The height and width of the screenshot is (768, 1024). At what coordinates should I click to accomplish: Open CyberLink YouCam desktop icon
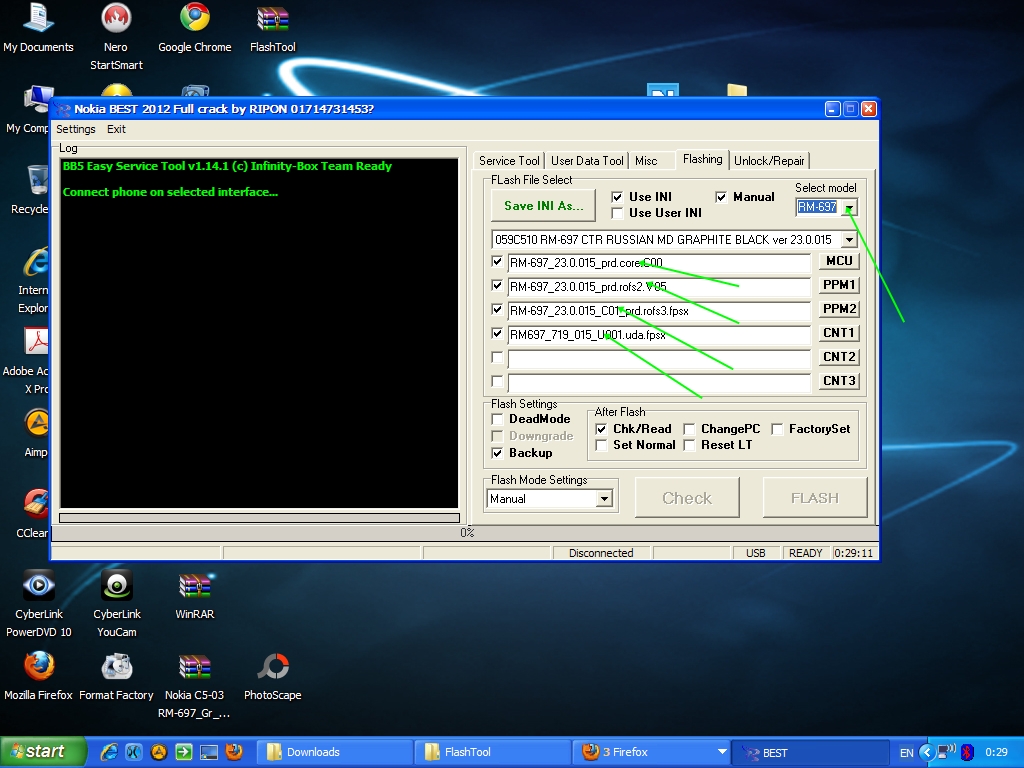(117, 603)
